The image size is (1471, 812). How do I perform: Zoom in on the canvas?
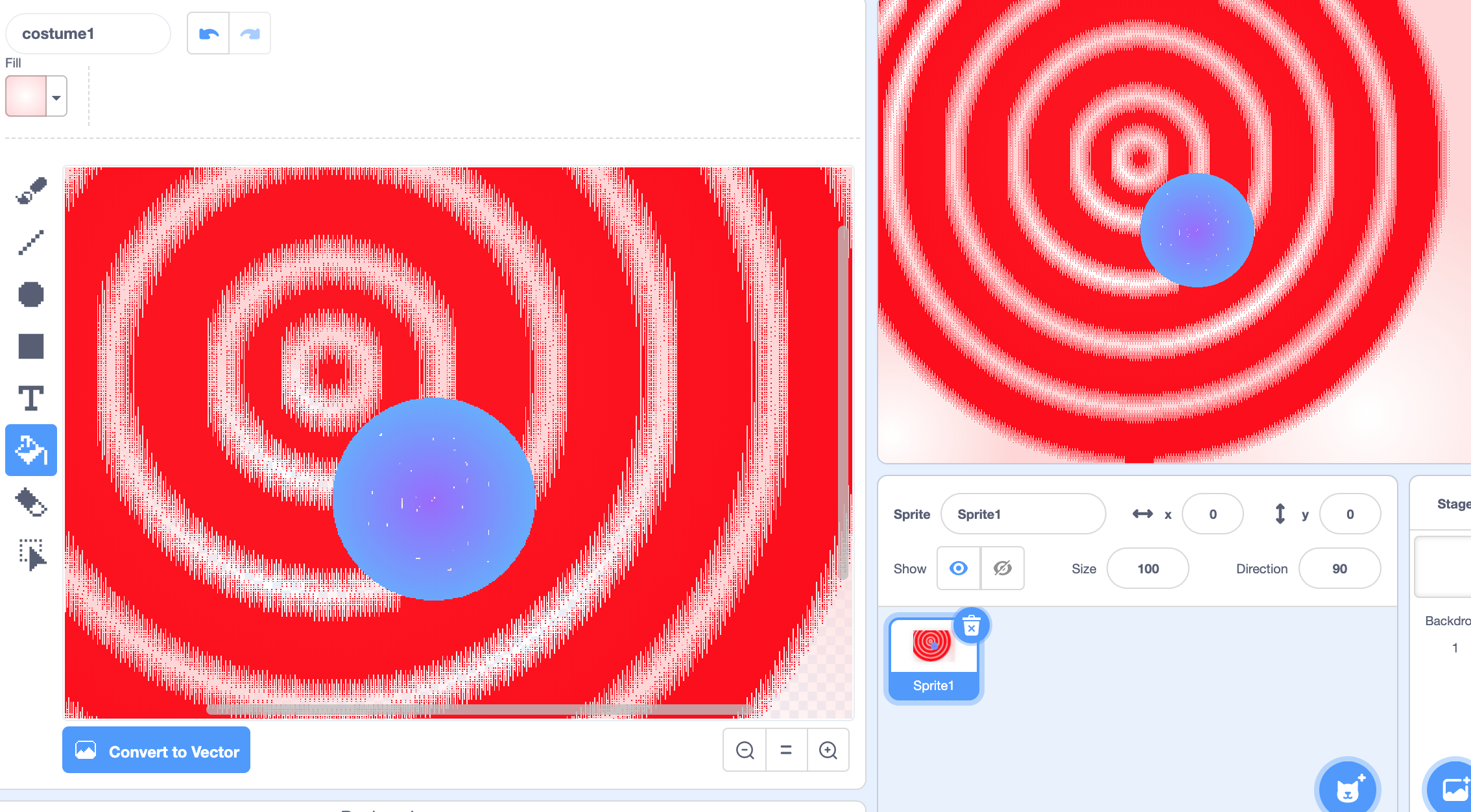pos(828,750)
